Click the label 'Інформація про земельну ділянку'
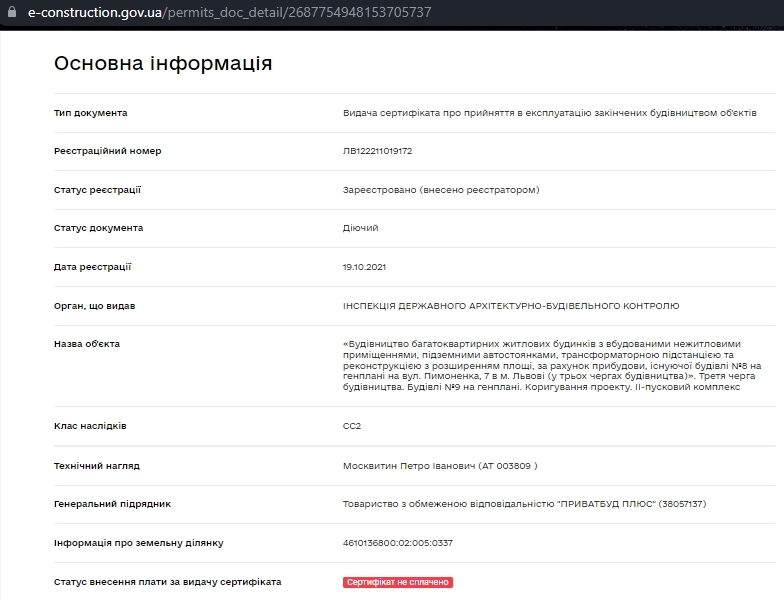784x600 pixels. (138, 543)
